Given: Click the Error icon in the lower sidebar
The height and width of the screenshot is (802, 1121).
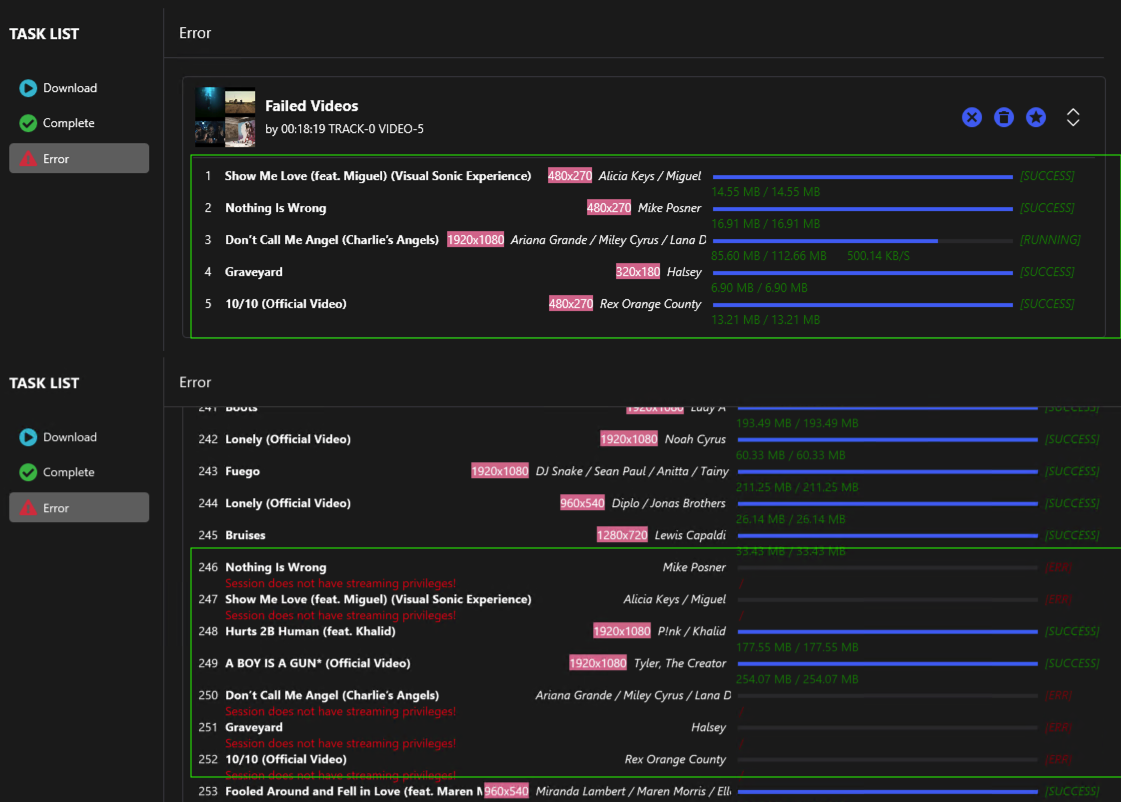Looking at the screenshot, I should pos(28,506).
